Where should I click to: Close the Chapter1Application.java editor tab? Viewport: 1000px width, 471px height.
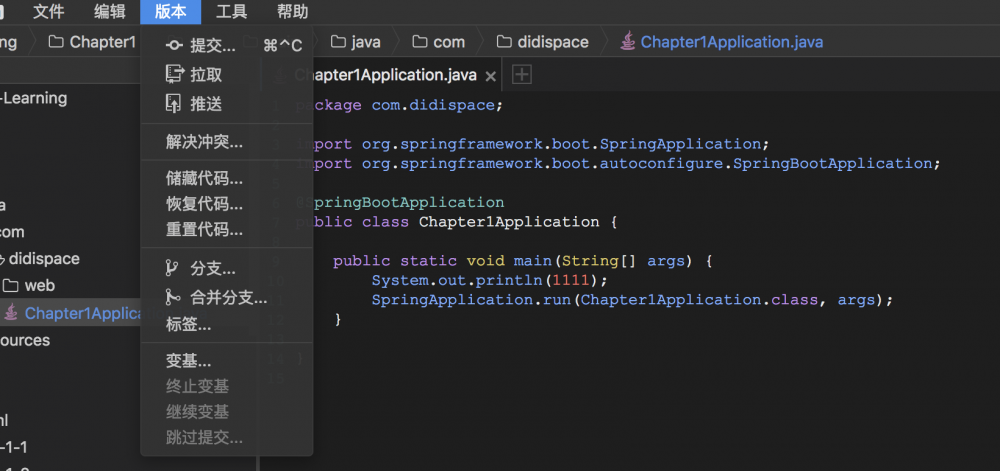(490, 76)
